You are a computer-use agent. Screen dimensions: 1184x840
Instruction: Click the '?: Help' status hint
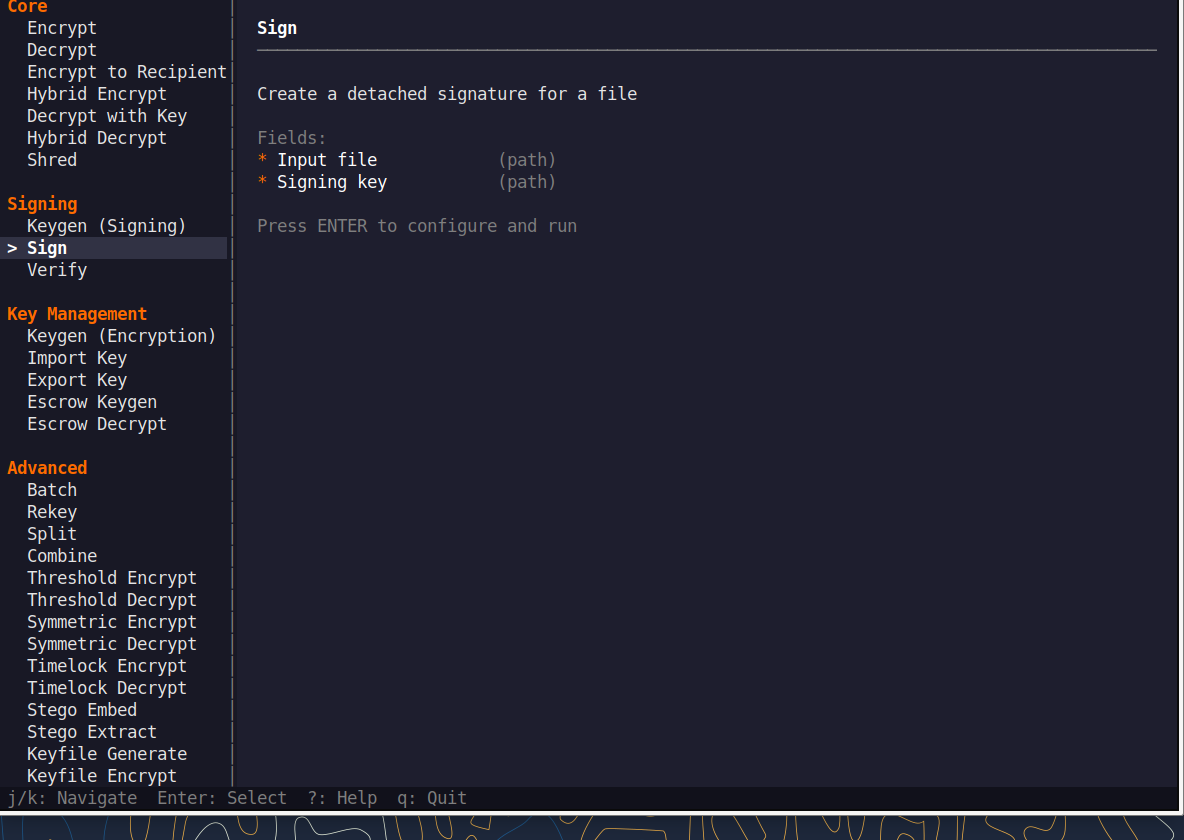[342, 798]
